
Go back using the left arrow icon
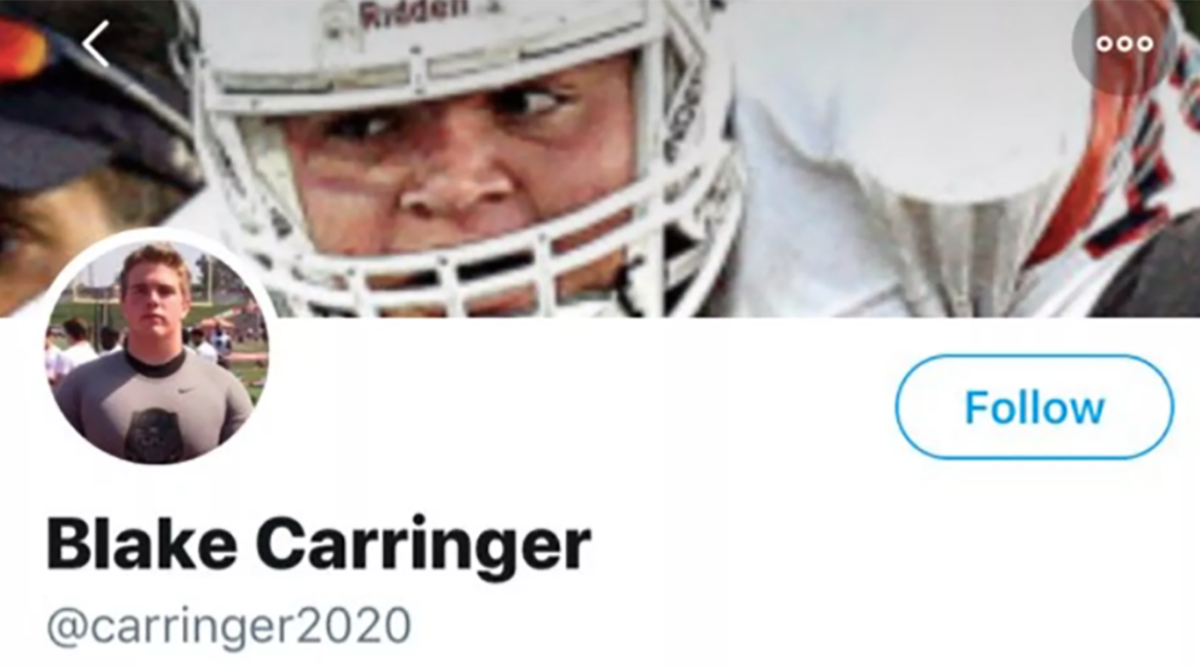pyautogui.click(x=96, y=44)
